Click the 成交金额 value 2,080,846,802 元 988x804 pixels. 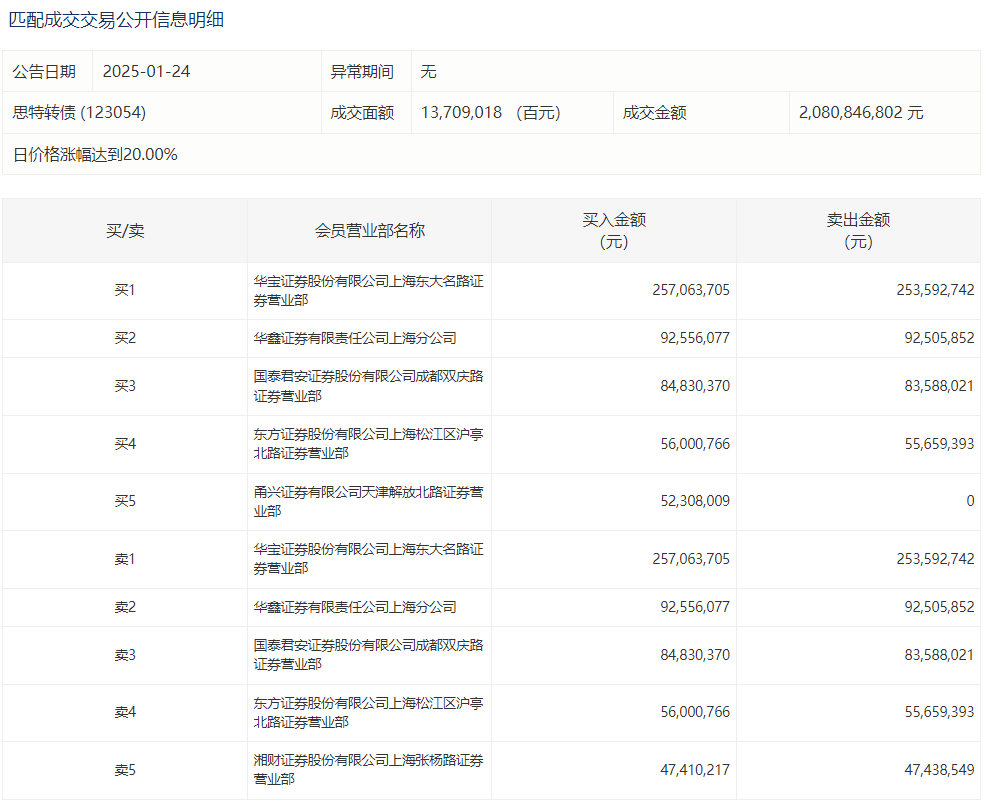coord(861,113)
